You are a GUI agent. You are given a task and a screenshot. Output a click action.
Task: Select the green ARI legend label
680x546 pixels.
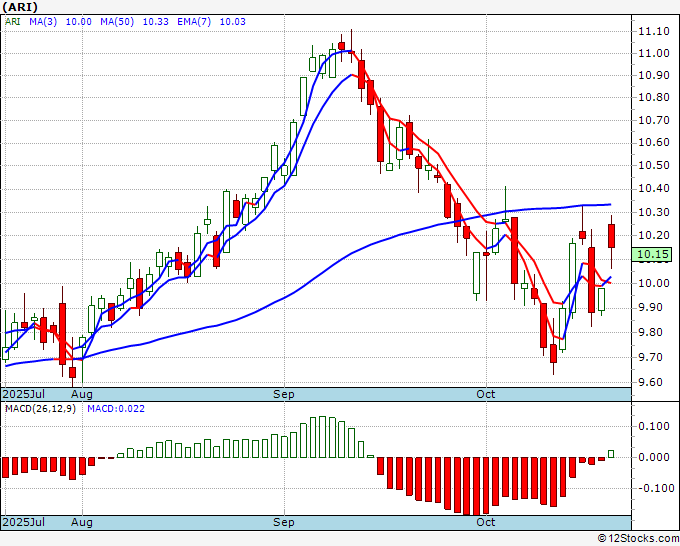13,22
